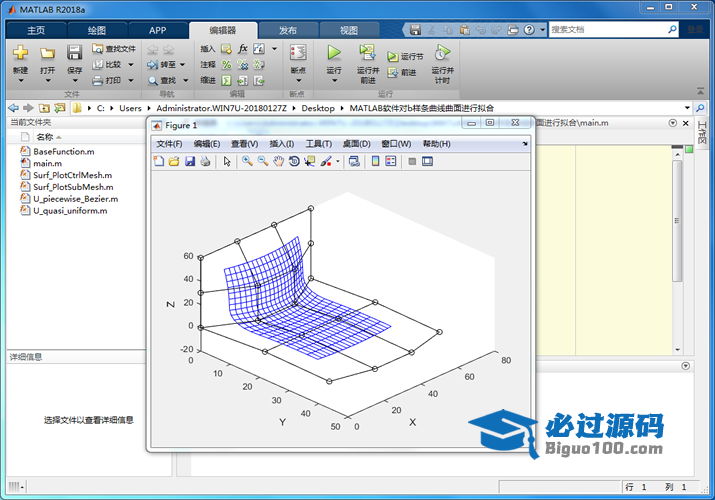Click the fx insert function icon
The height and width of the screenshot is (500, 715).
(243, 49)
